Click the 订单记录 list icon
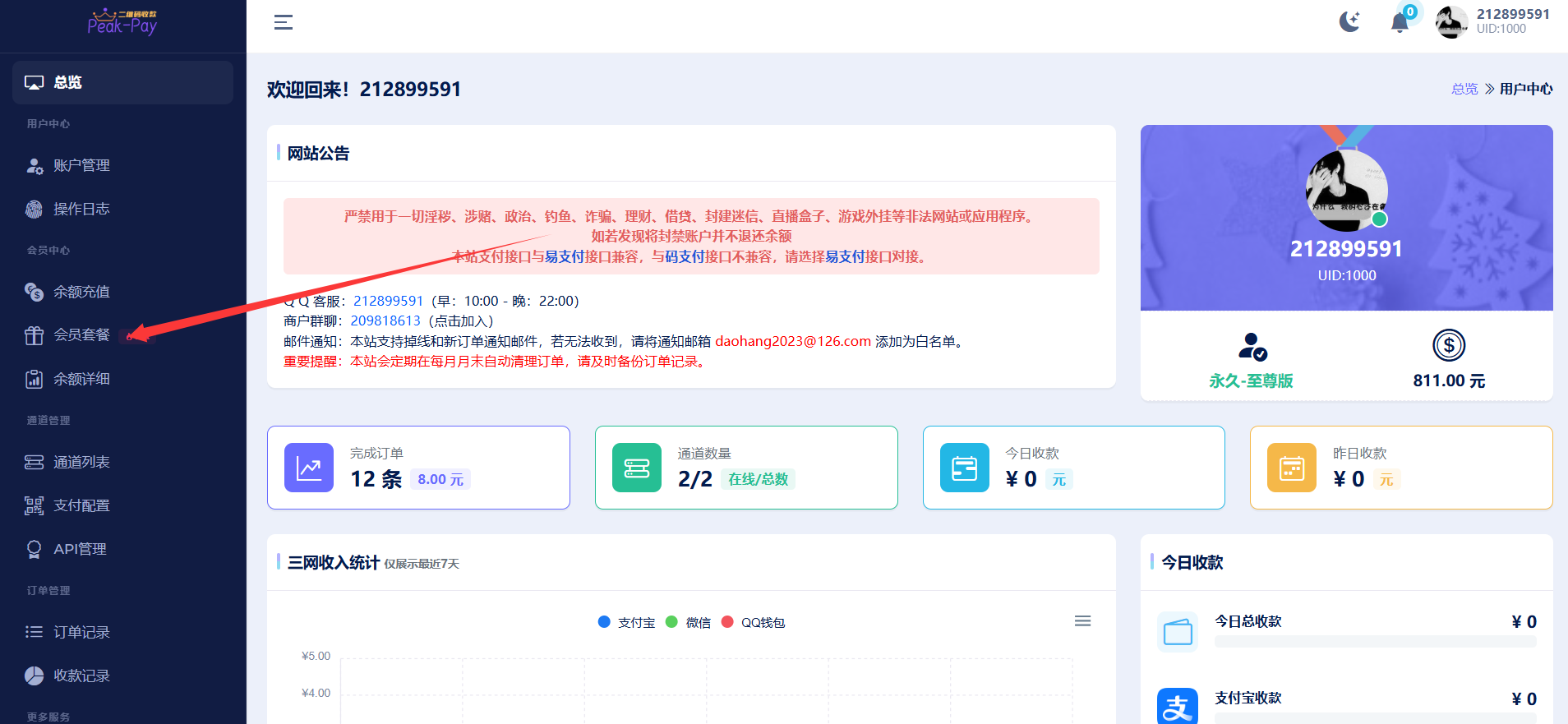The image size is (1568, 724). (34, 632)
